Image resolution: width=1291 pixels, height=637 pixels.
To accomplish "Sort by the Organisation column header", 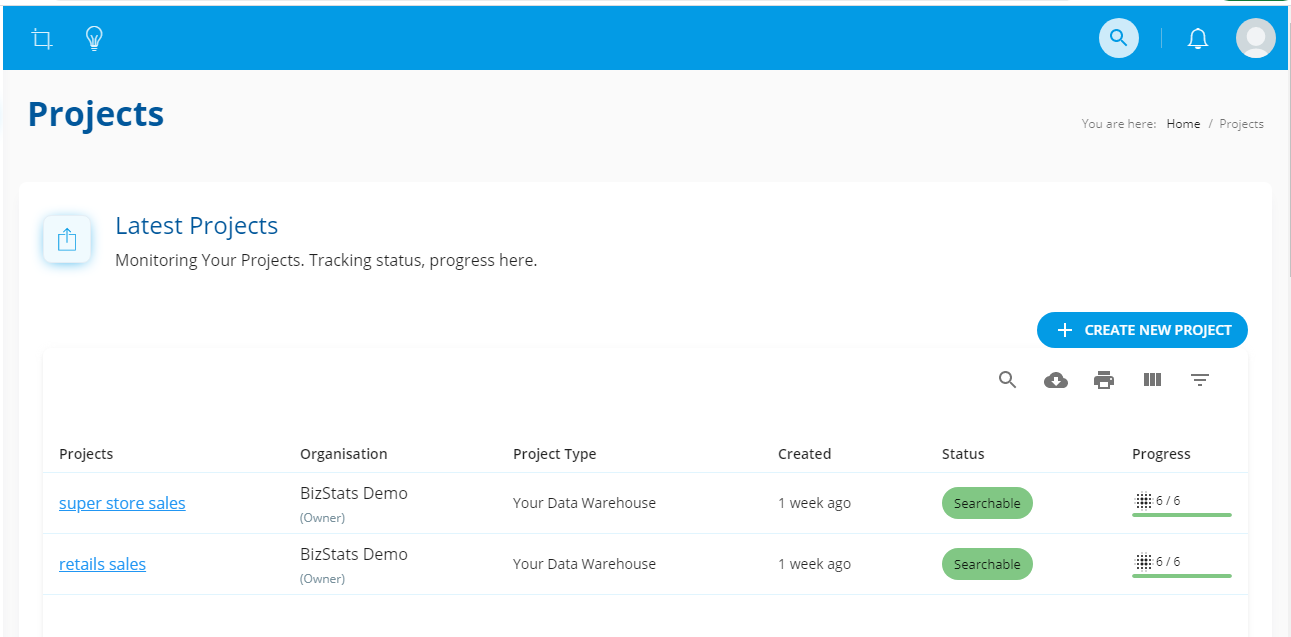I will point(343,454).
